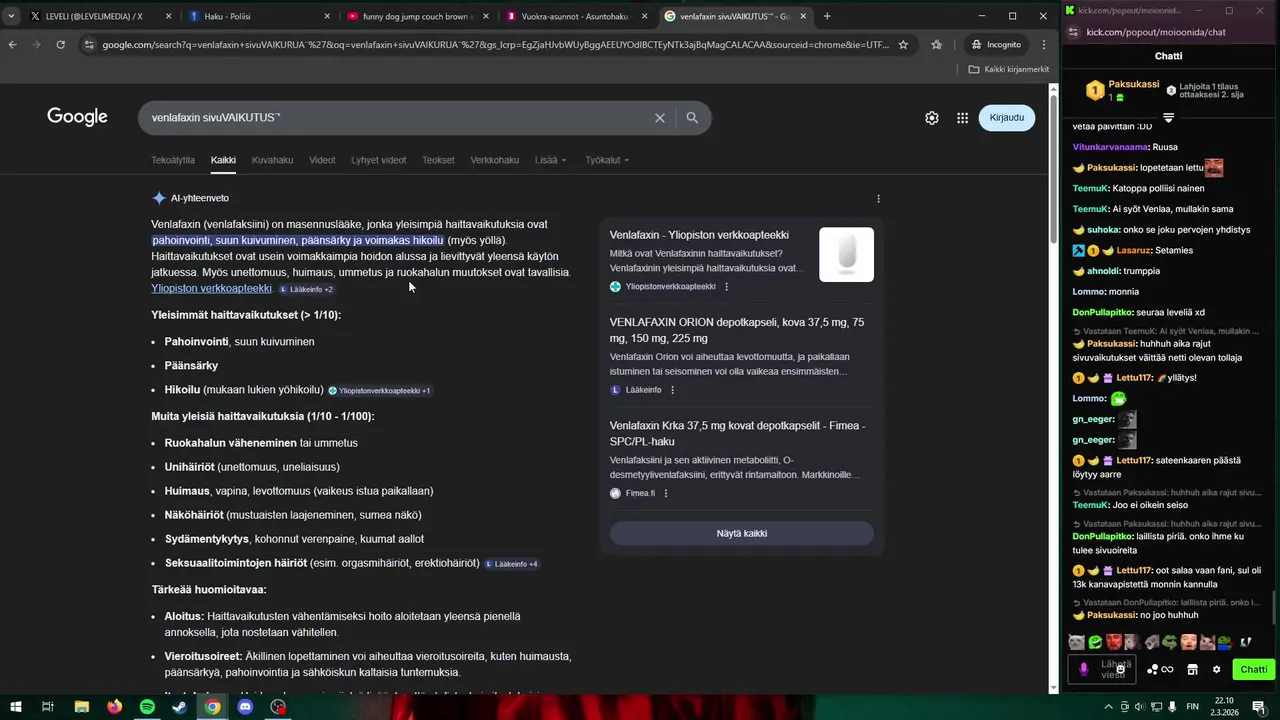The image size is (1280, 720).
Task: Open emoji picker in Kick chat input
Action: tap(1121, 669)
